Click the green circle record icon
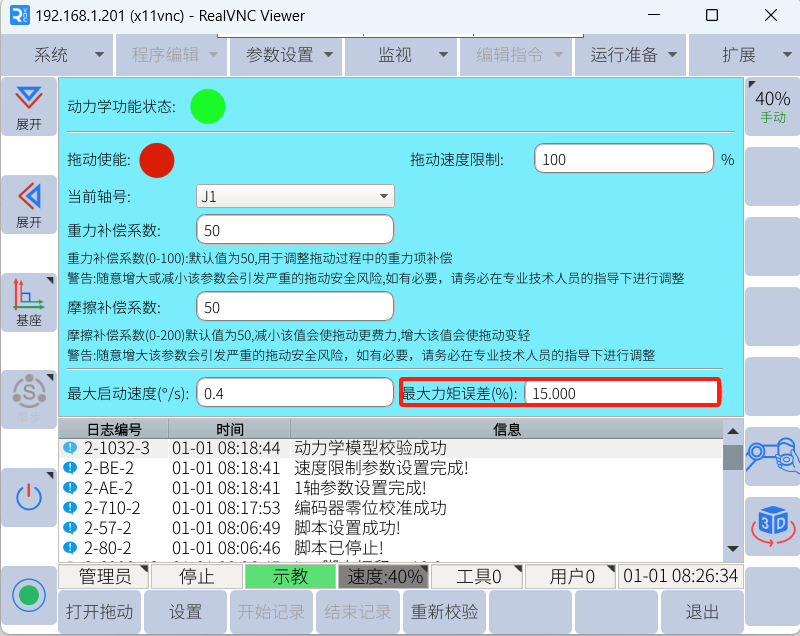 pos(29,595)
